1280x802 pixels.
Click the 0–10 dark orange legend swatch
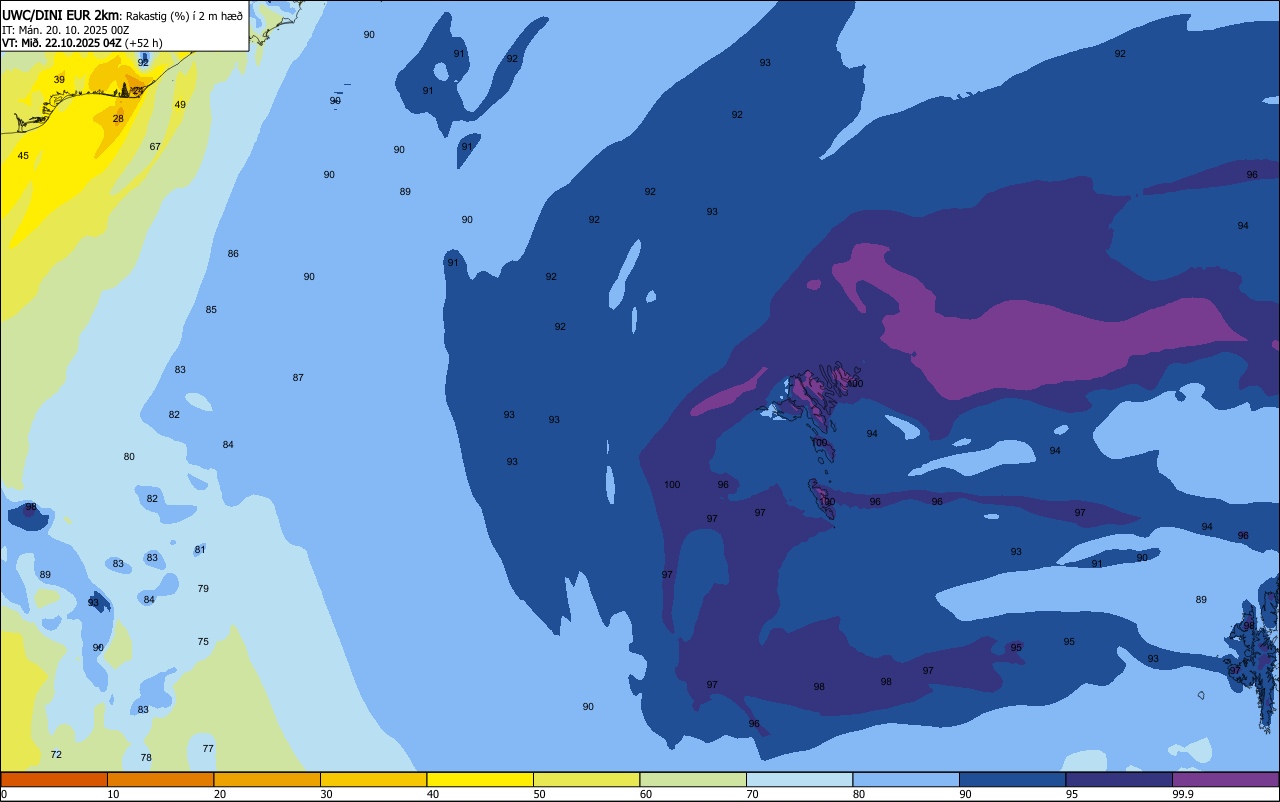[54, 779]
